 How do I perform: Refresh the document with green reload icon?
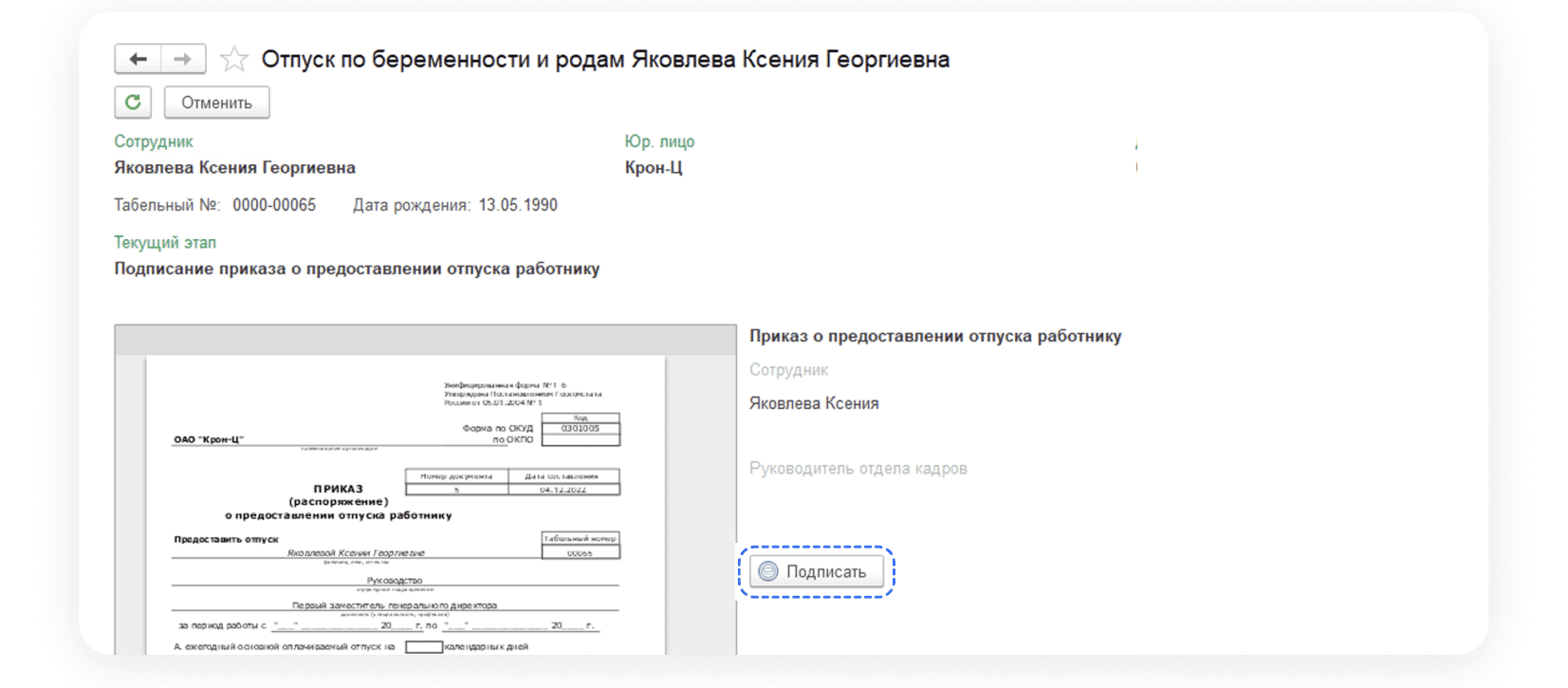133,102
